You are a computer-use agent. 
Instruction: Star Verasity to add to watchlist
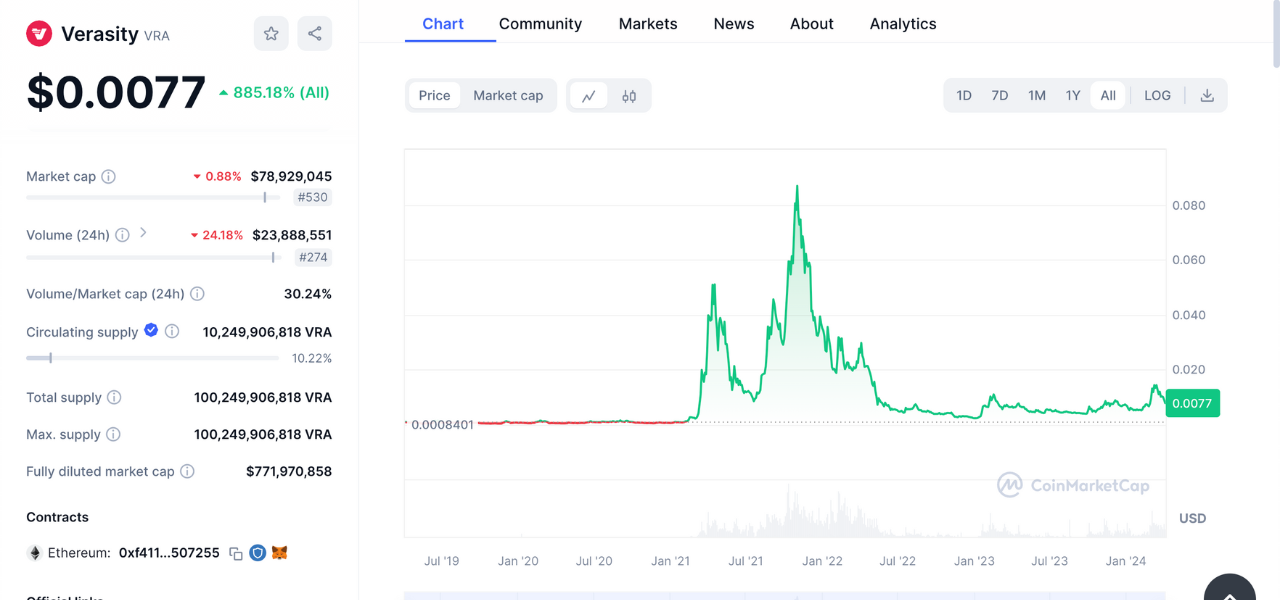click(271, 34)
